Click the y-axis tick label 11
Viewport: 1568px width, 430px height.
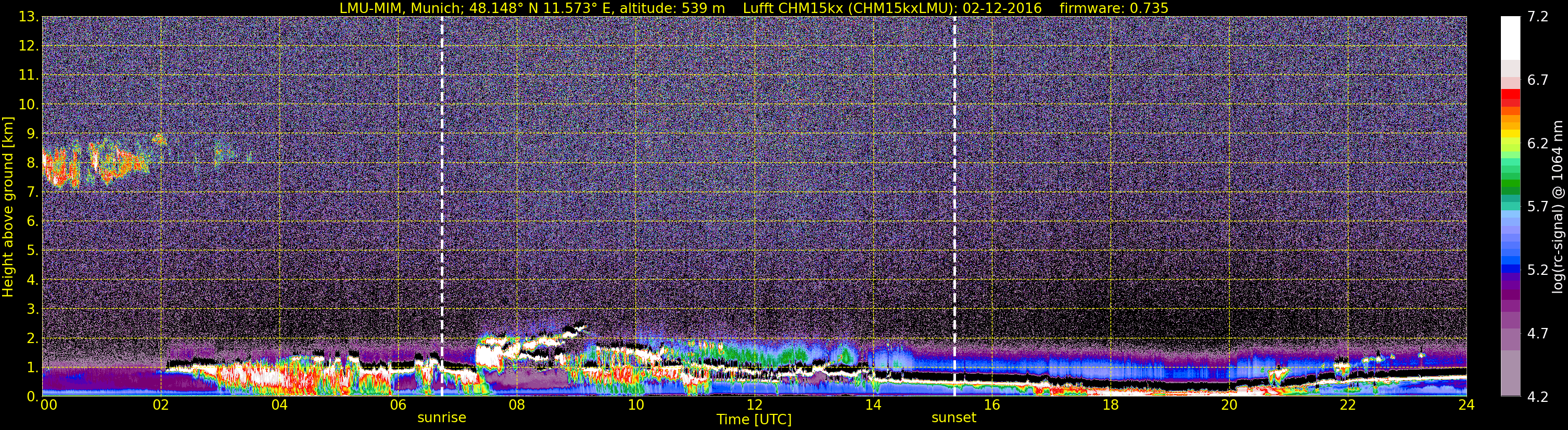[x=29, y=75]
